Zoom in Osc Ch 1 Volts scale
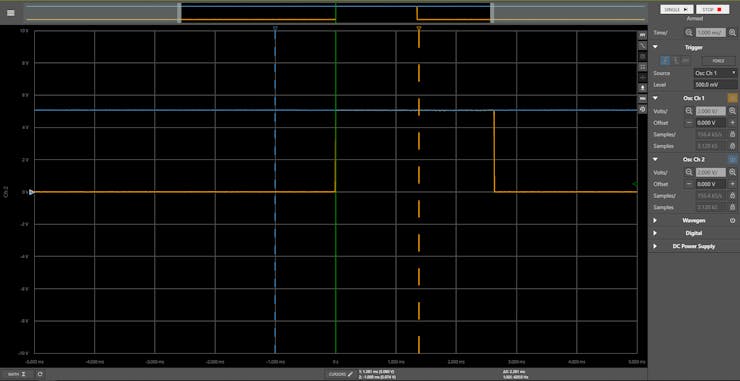 pos(732,111)
